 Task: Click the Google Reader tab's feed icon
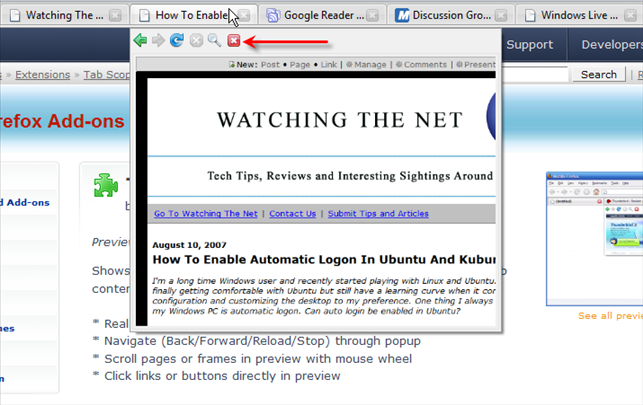273,16
